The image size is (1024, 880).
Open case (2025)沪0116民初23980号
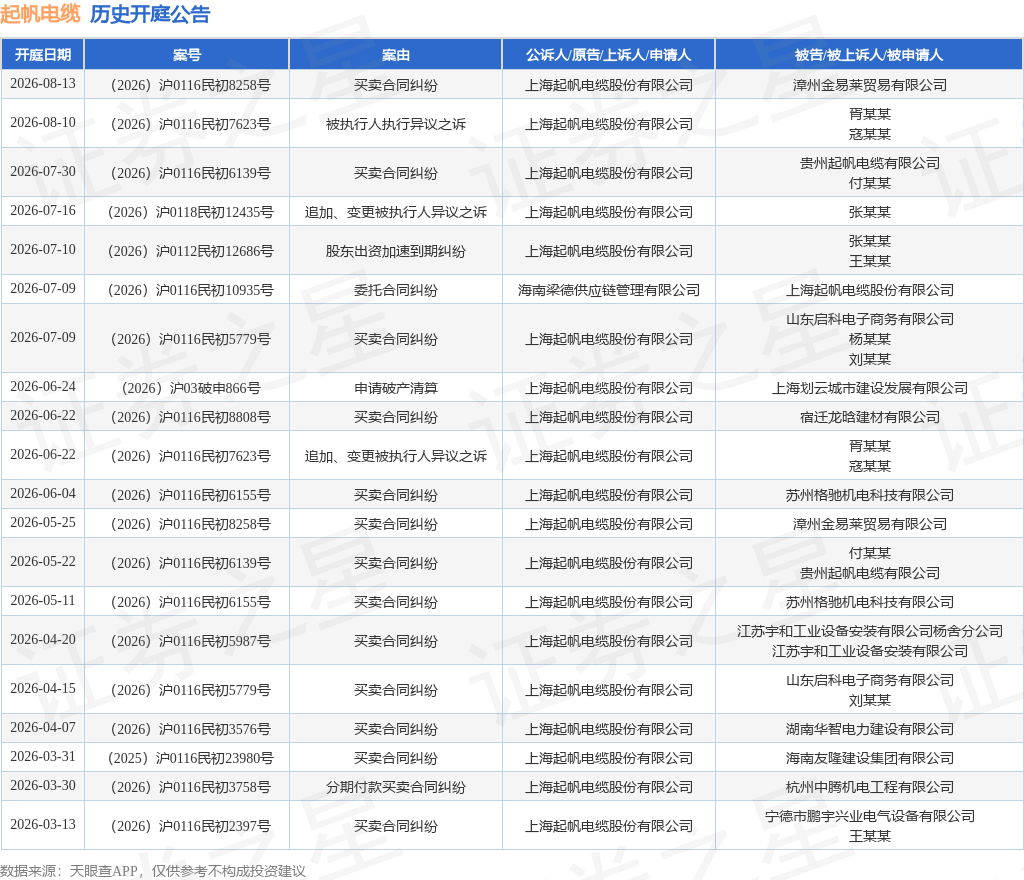[190, 758]
